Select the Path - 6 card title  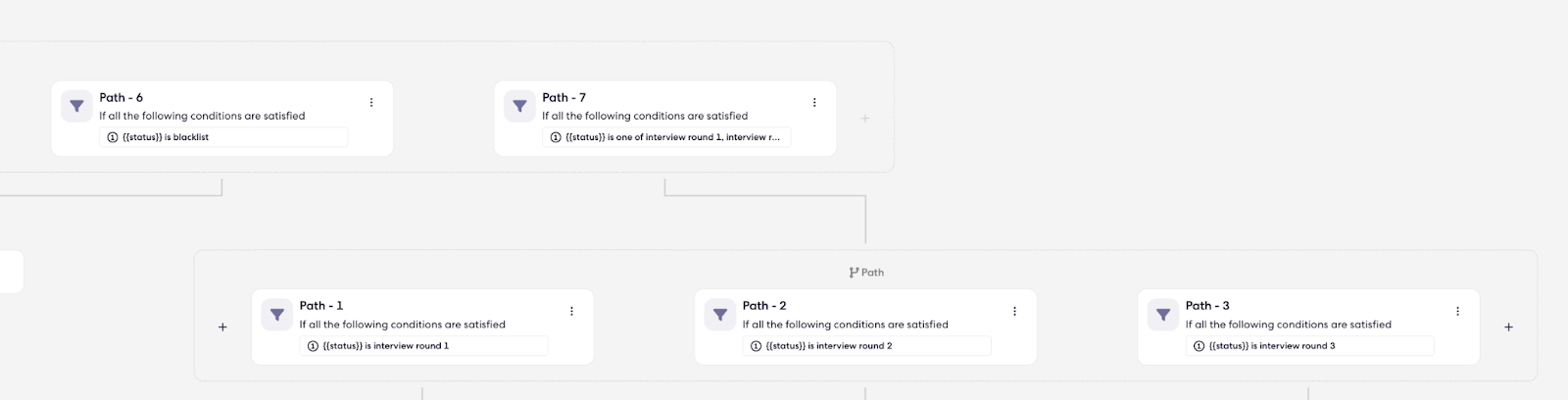point(122,97)
